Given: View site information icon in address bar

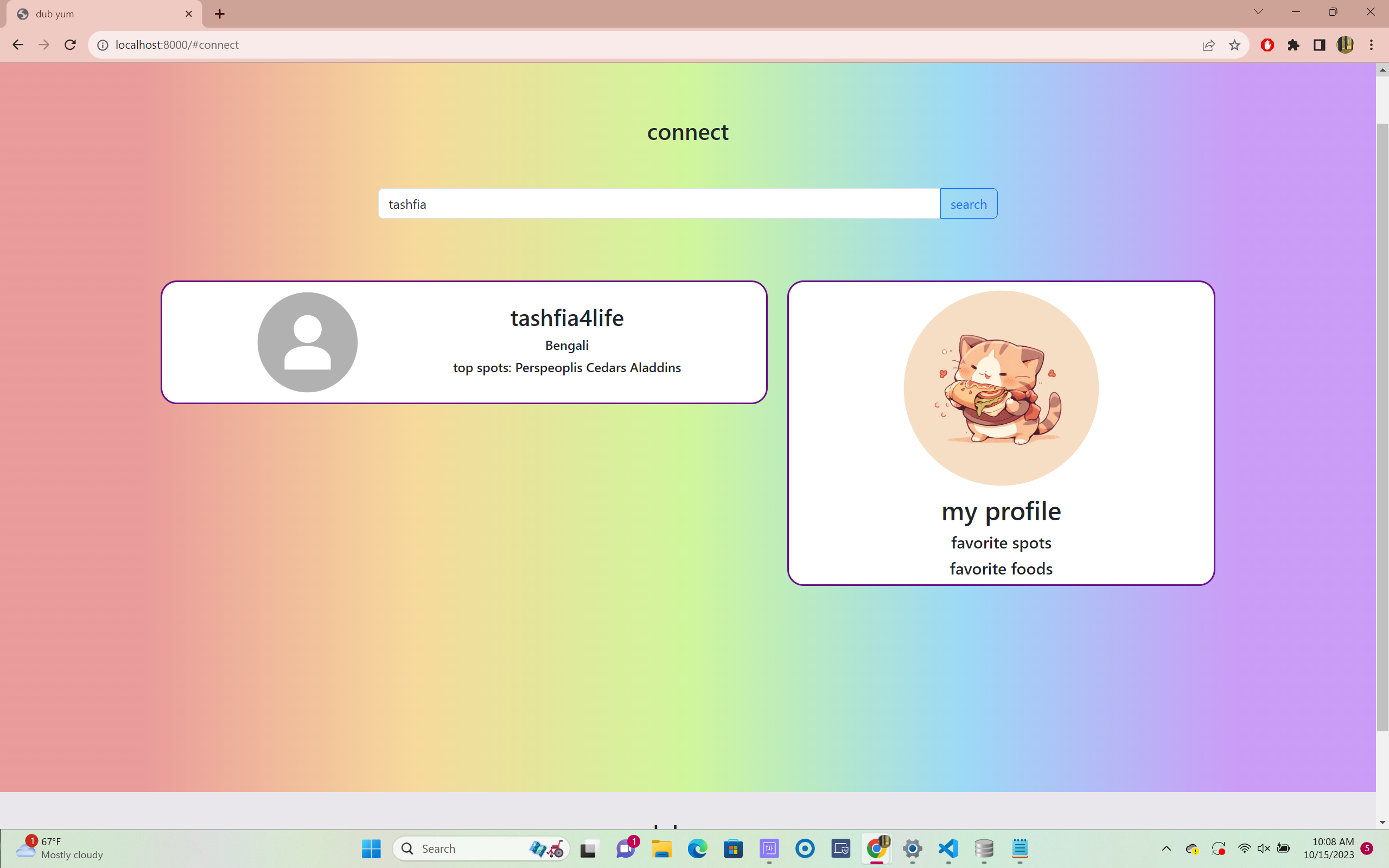Looking at the screenshot, I should coord(103,45).
